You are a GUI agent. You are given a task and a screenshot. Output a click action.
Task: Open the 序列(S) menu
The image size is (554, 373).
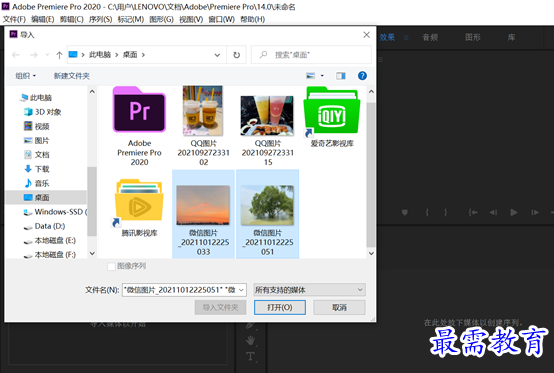click(x=100, y=19)
